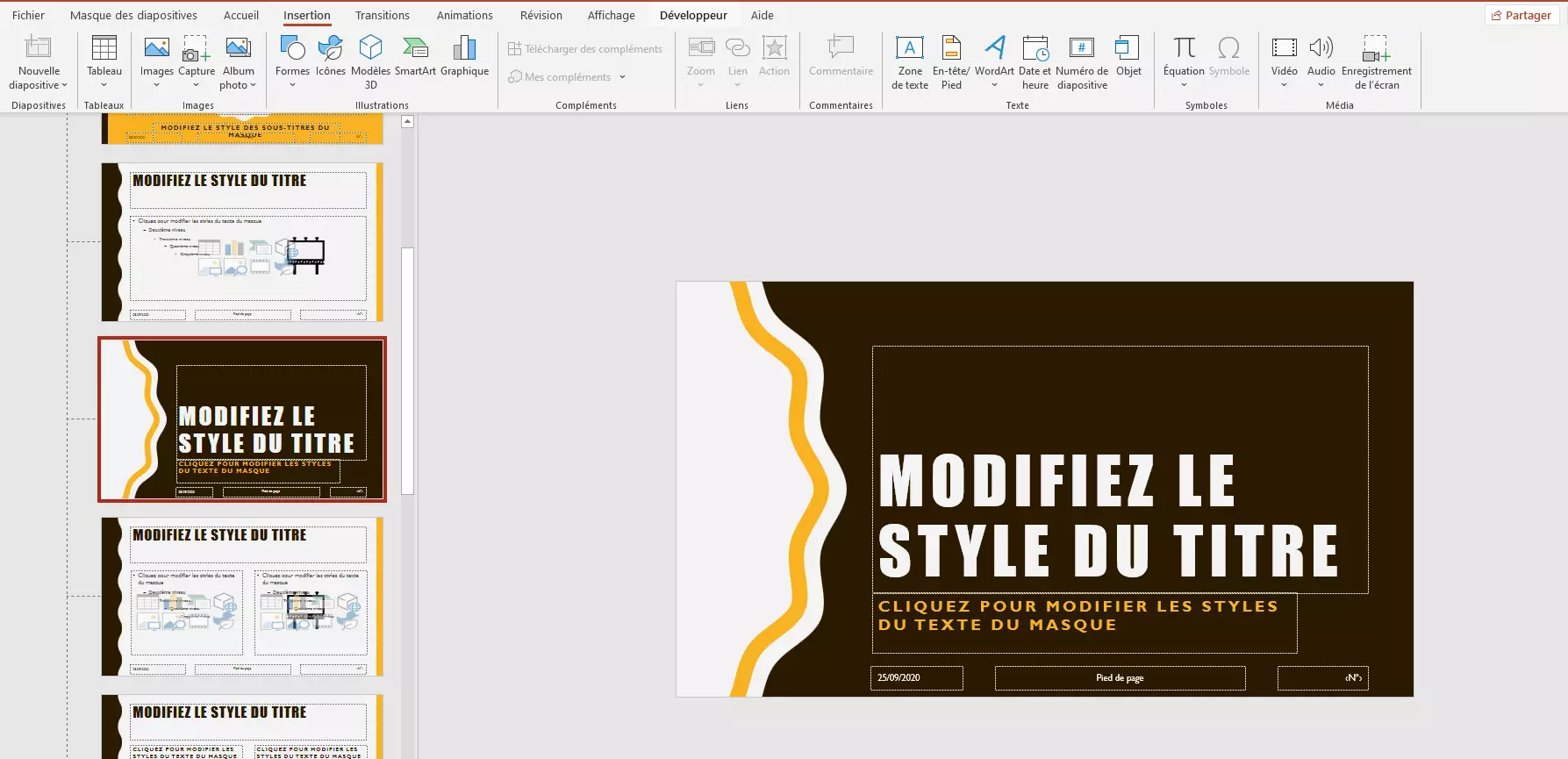Click the Objet insert icon

(x=1128, y=47)
